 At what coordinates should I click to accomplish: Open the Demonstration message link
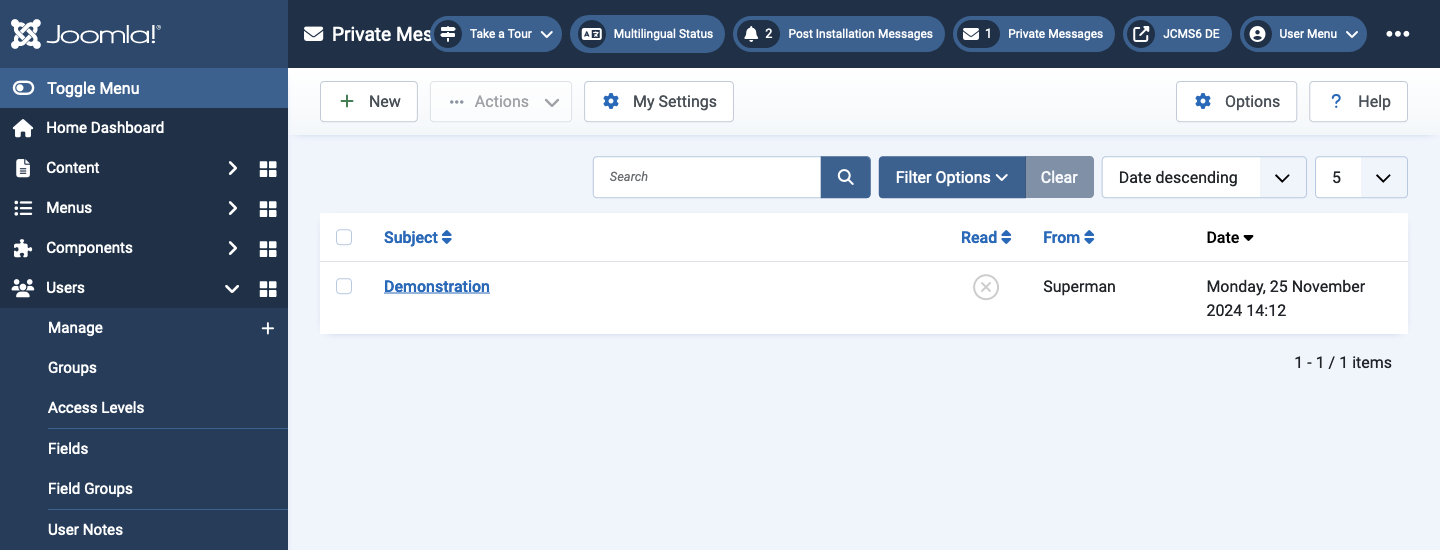437,286
